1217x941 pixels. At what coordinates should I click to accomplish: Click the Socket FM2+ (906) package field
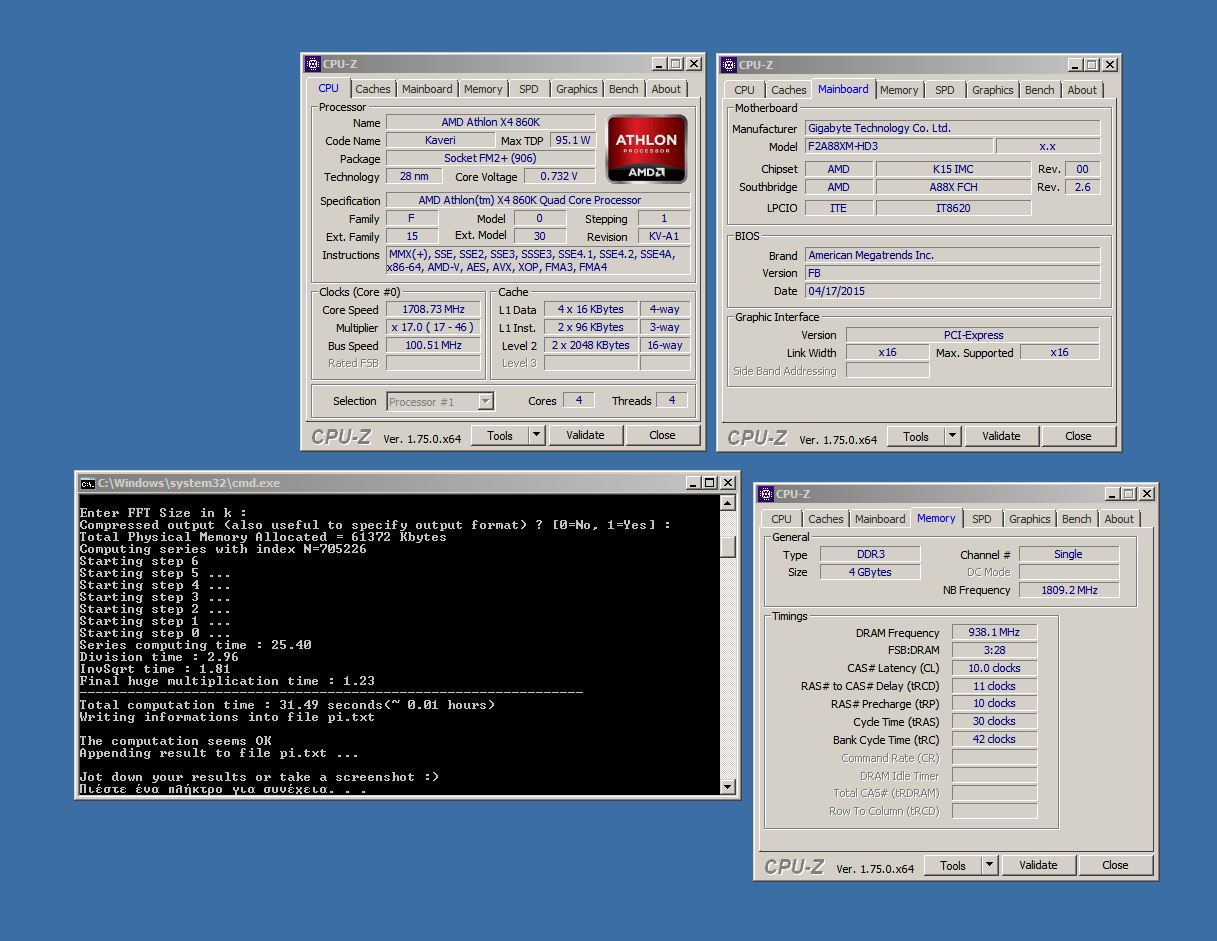[491, 158]
